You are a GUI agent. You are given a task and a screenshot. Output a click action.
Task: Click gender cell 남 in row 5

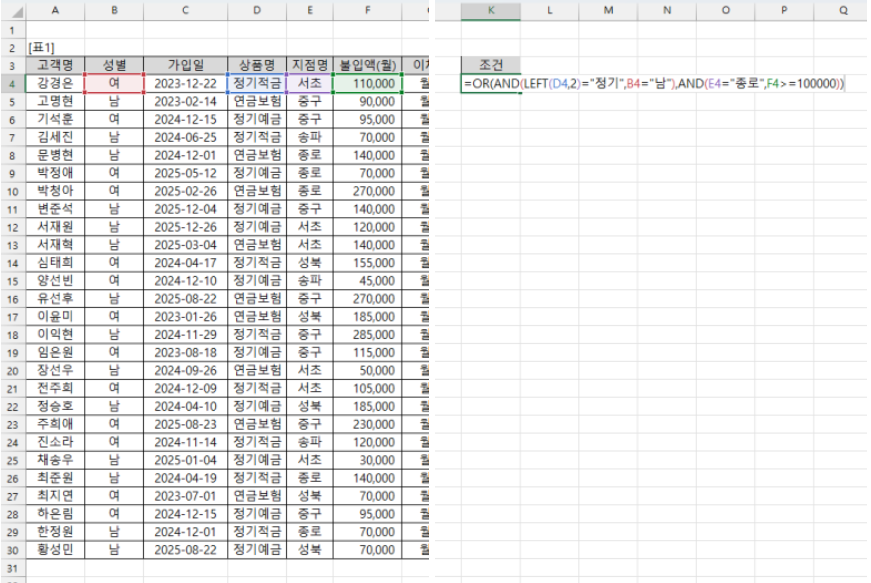coord(114,102)
